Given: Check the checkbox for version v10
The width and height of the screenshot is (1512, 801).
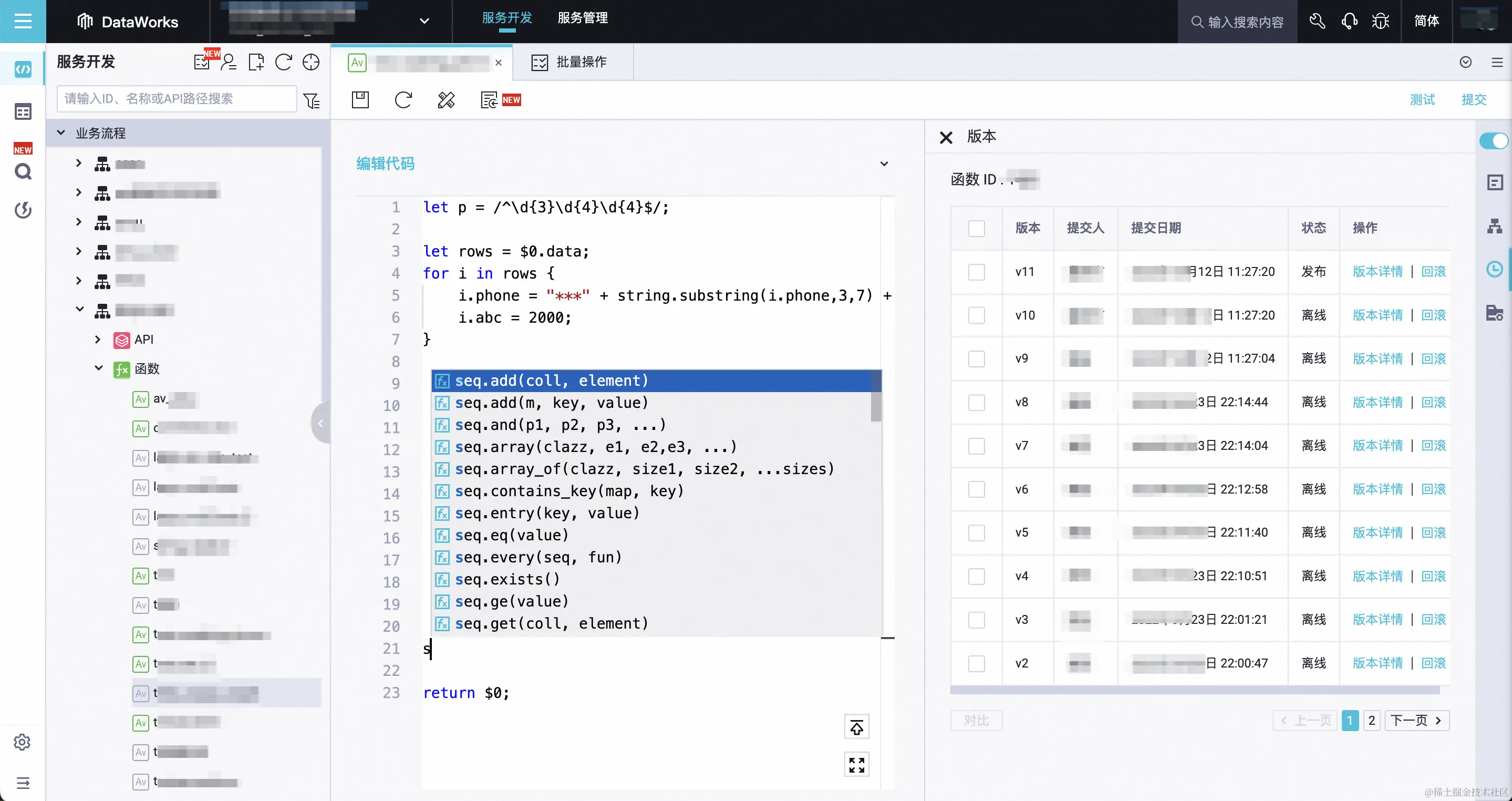Looking at the screenshot, I should click(977, 315).
